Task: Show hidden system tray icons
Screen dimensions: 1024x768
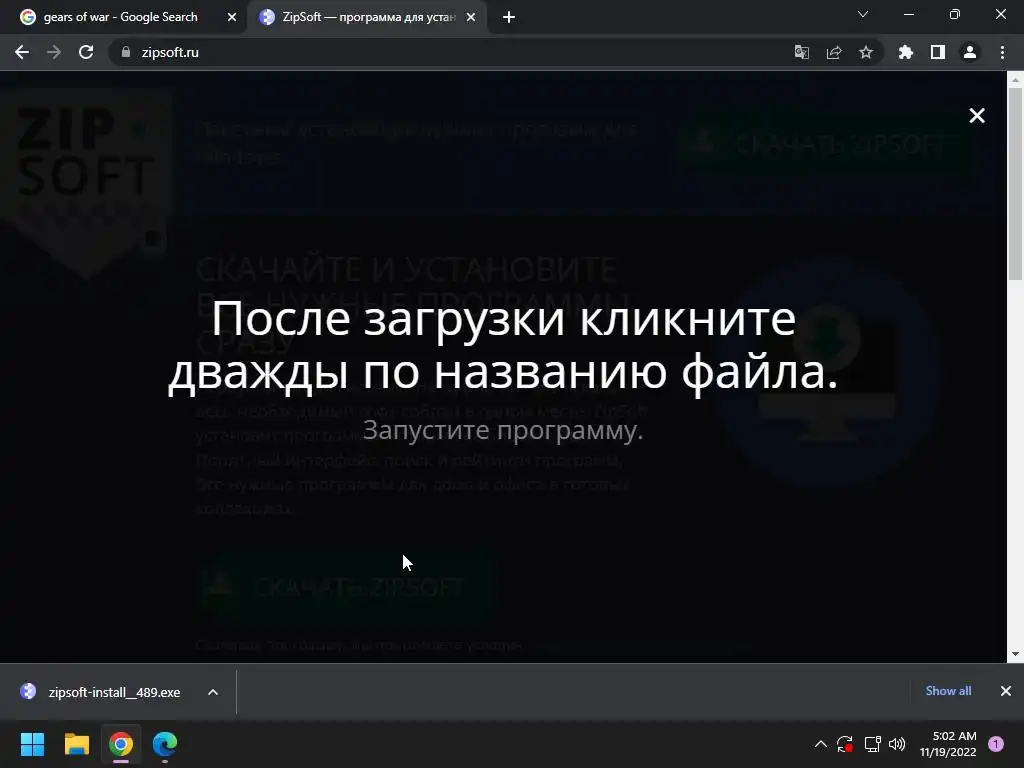Action: point(821,744)
